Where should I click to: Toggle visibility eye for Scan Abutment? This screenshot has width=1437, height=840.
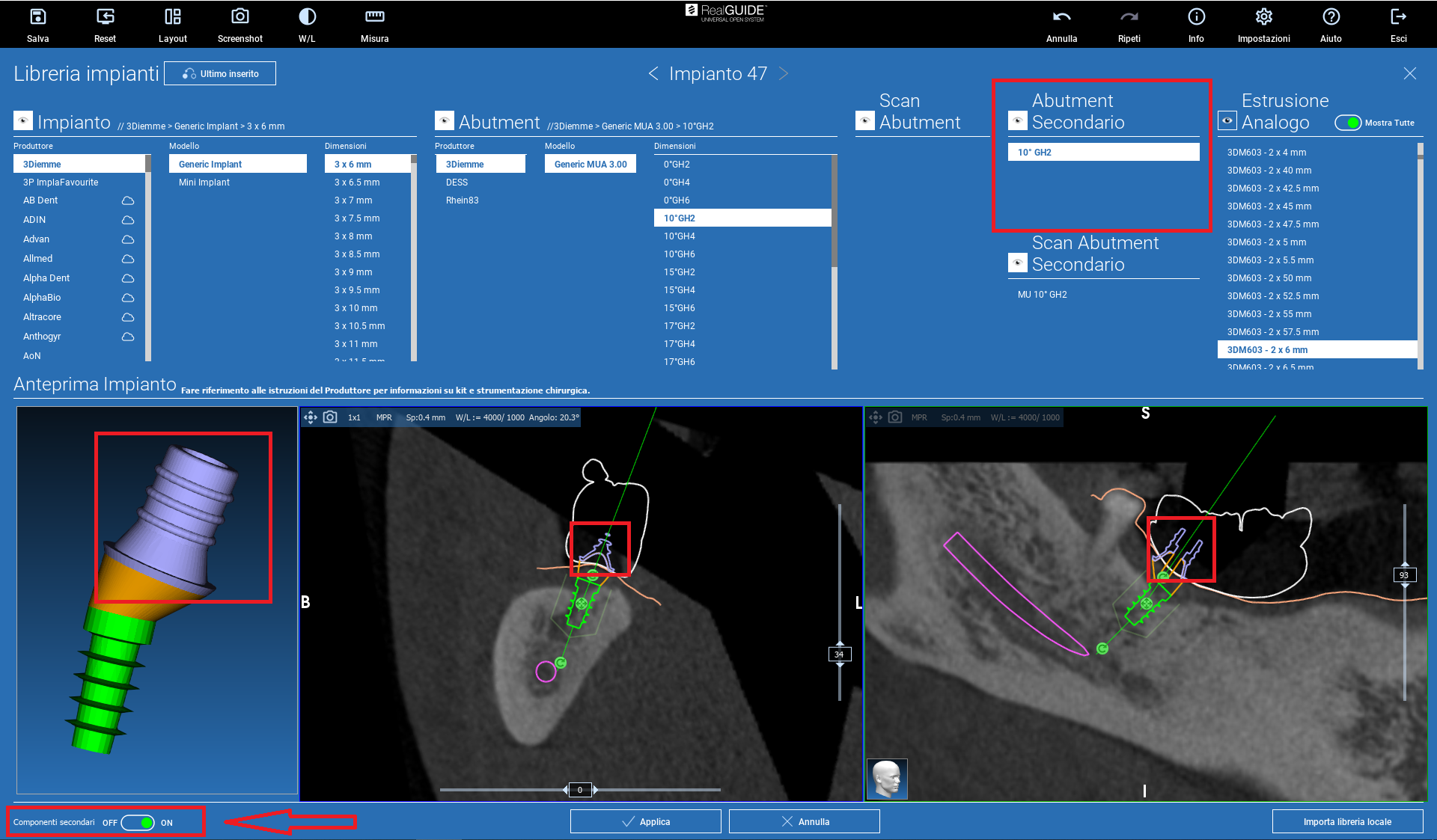865,120
